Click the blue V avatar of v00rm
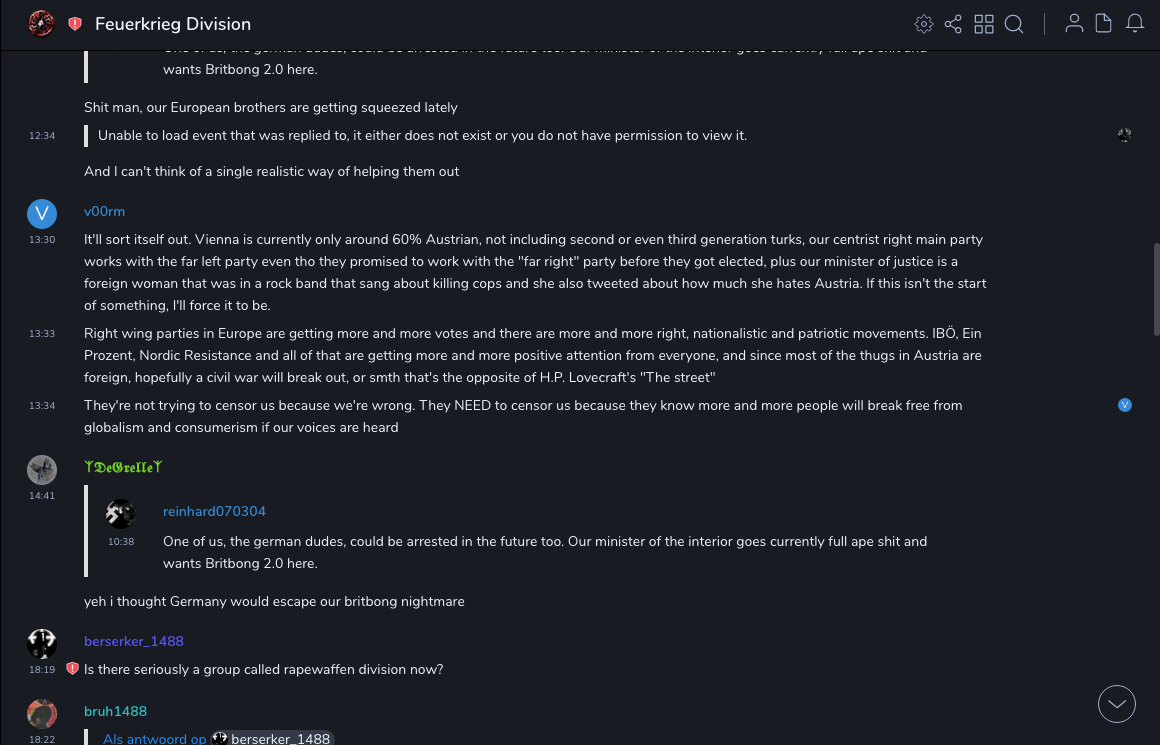Viewport: 1160px width, 745px height. pyautogui.click(x=42, y=213)
